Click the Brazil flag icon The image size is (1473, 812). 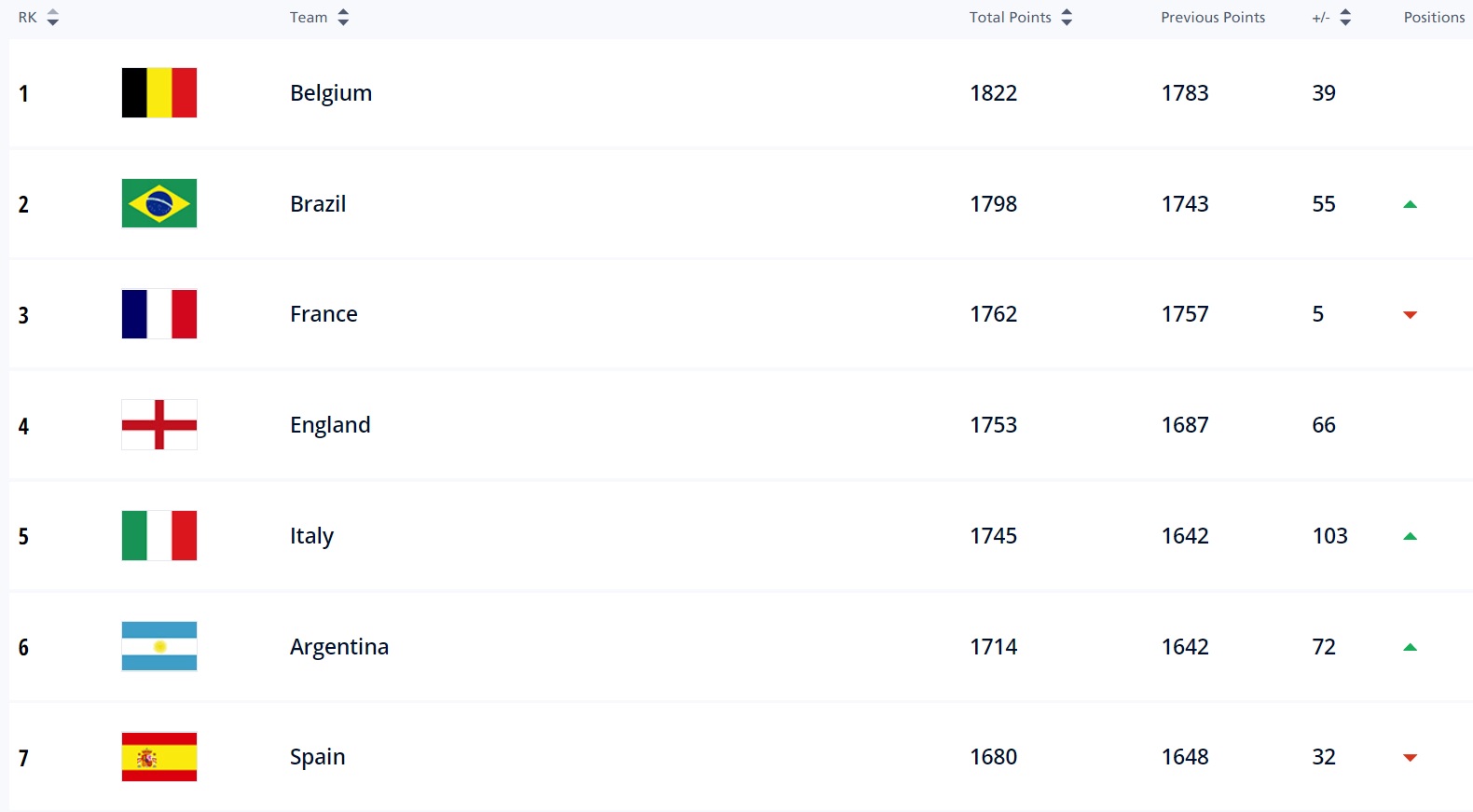click(159, 203)
